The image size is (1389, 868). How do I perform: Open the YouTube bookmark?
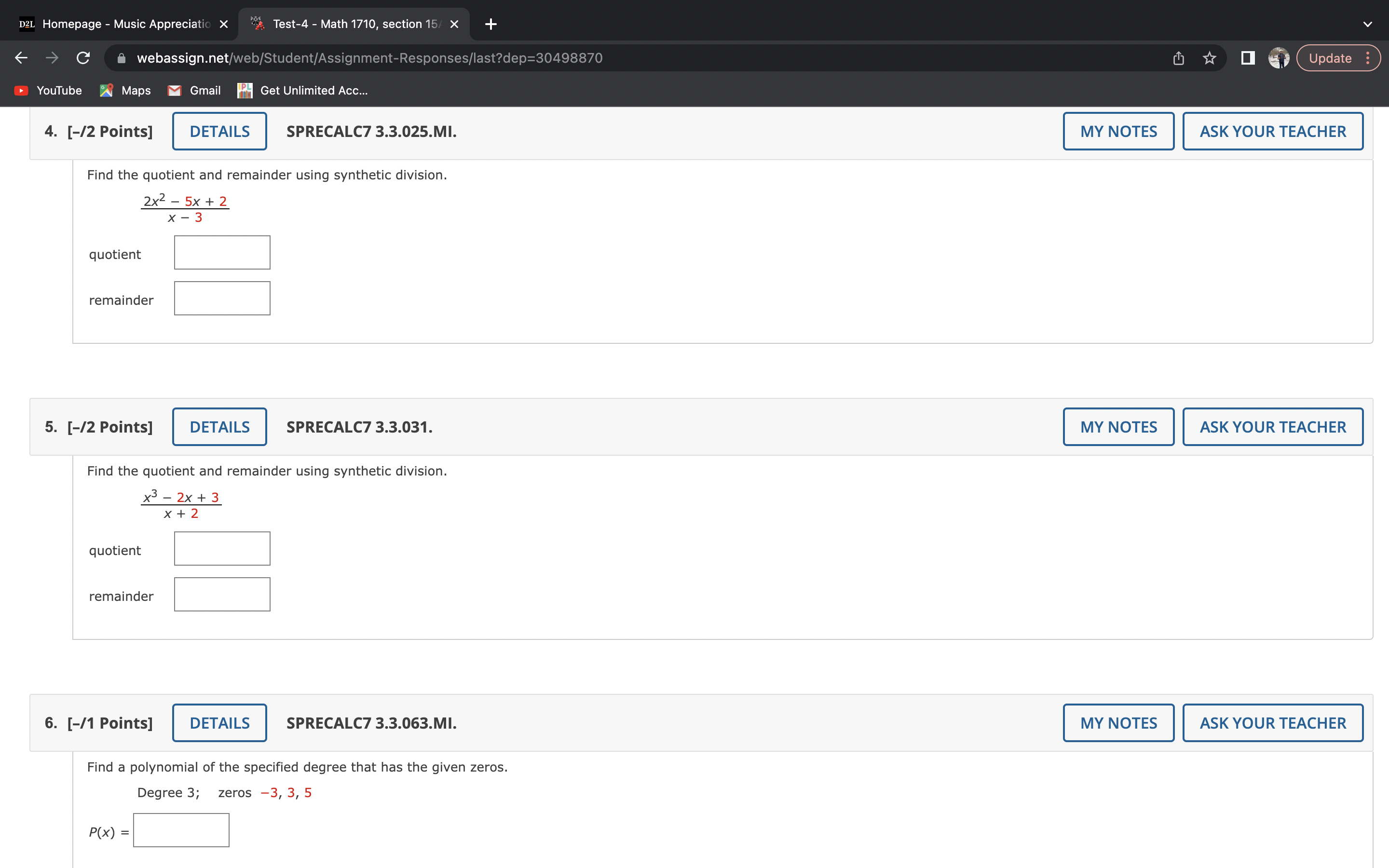pyautogui.click(x=47, y=90)
